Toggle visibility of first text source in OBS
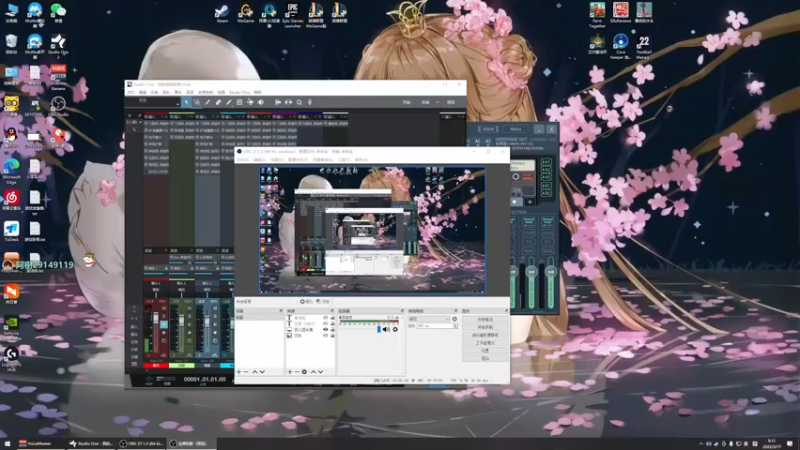 (326, 318)
